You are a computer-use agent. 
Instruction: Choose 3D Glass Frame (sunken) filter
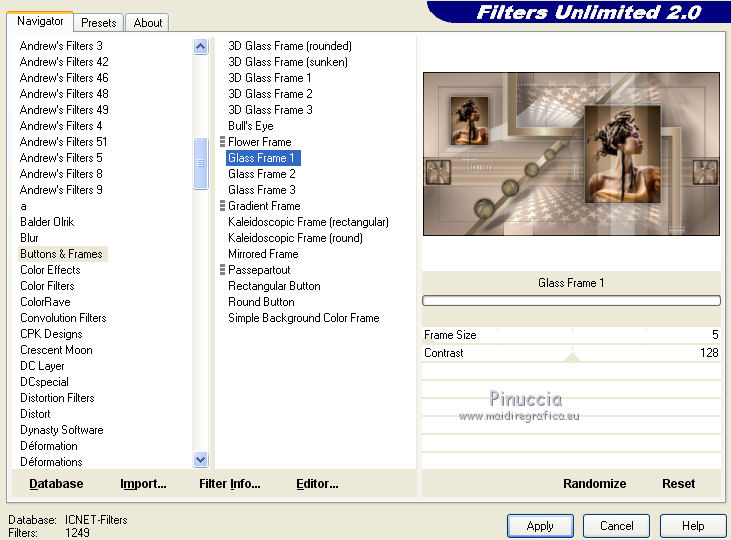[288, 62]
